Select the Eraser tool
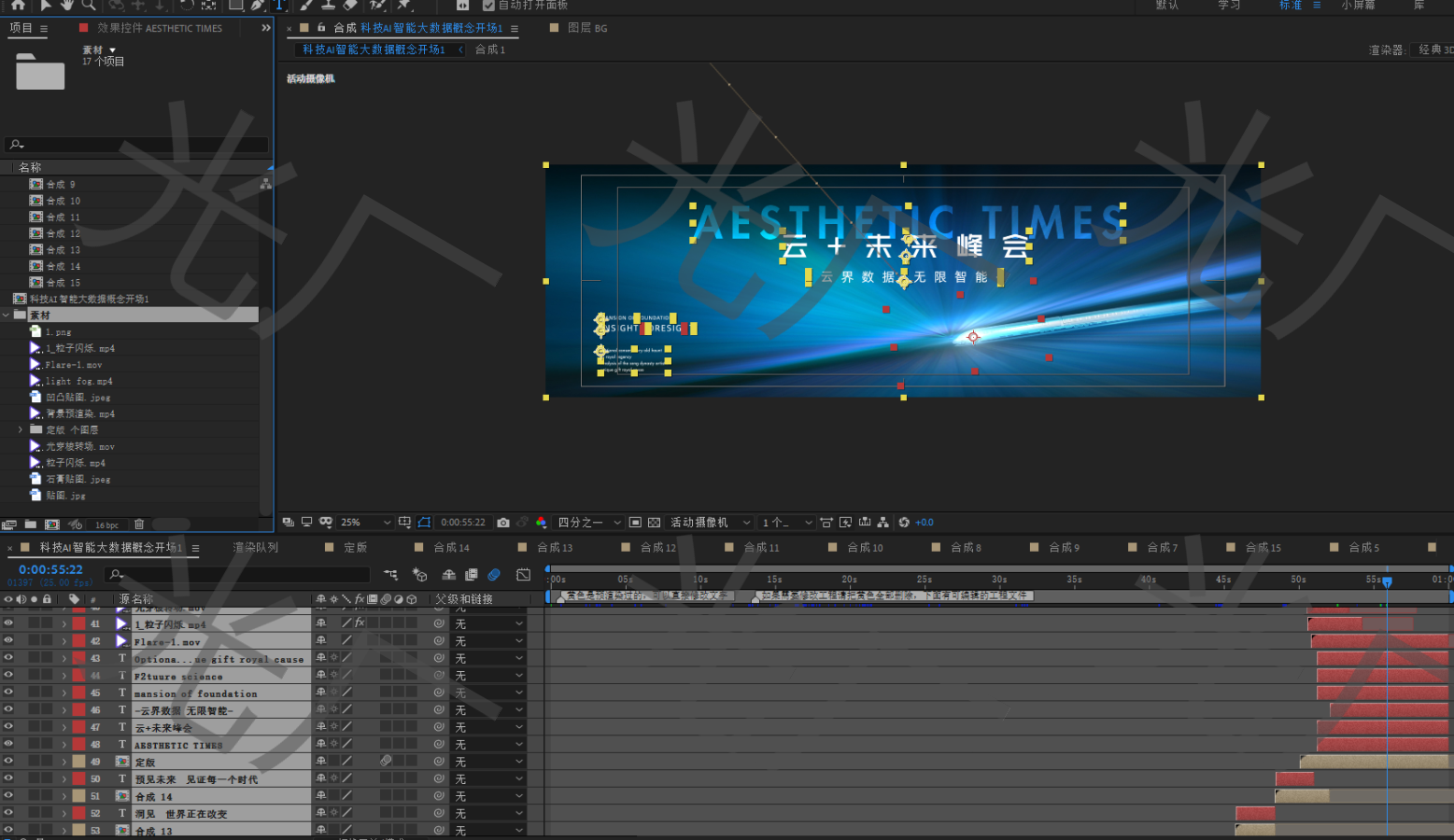This screenshot has height=840, width=1454. pyautogui.click(x=350, y=6)
